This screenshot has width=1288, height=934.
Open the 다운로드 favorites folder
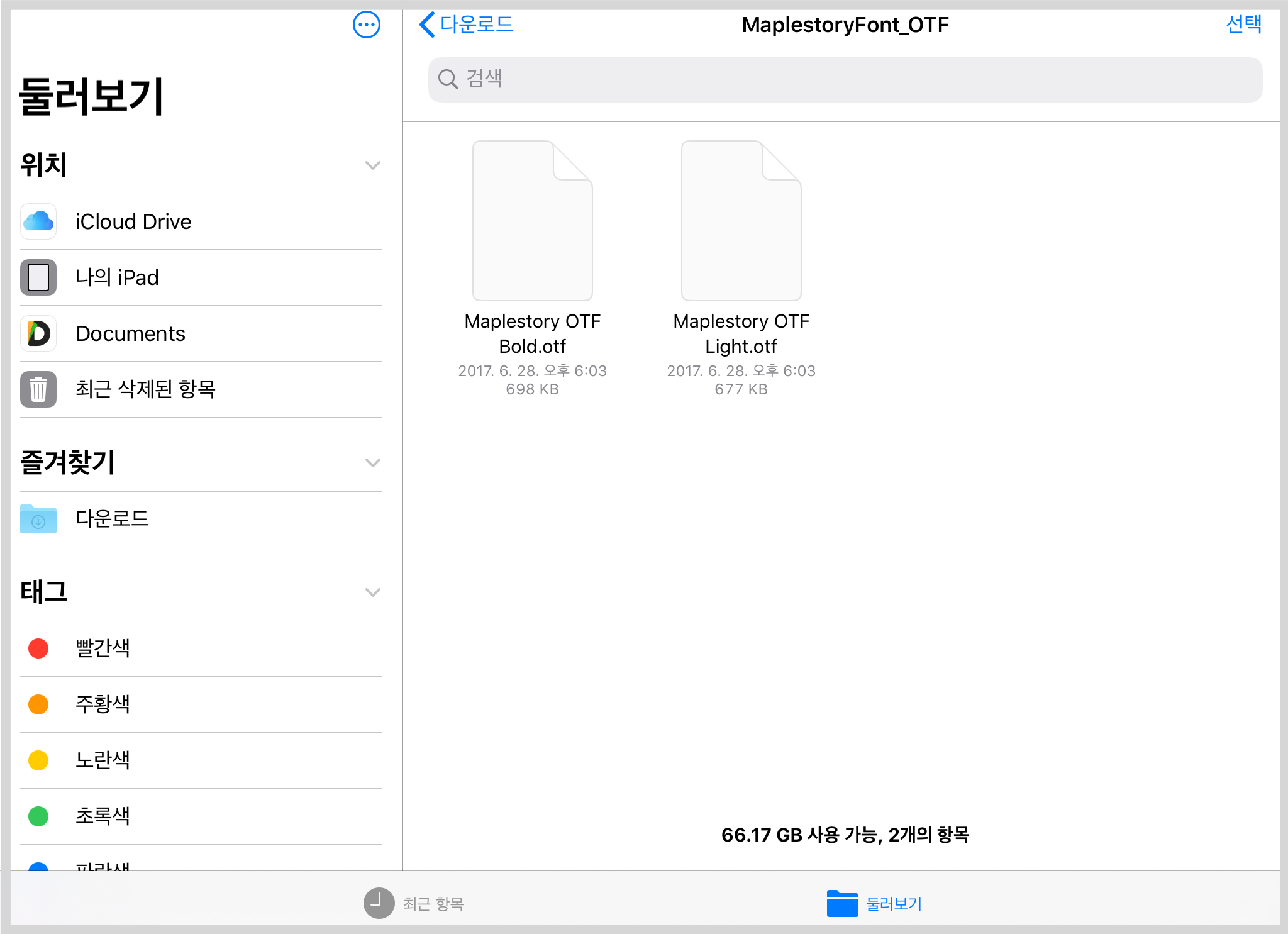pos(112,519)
